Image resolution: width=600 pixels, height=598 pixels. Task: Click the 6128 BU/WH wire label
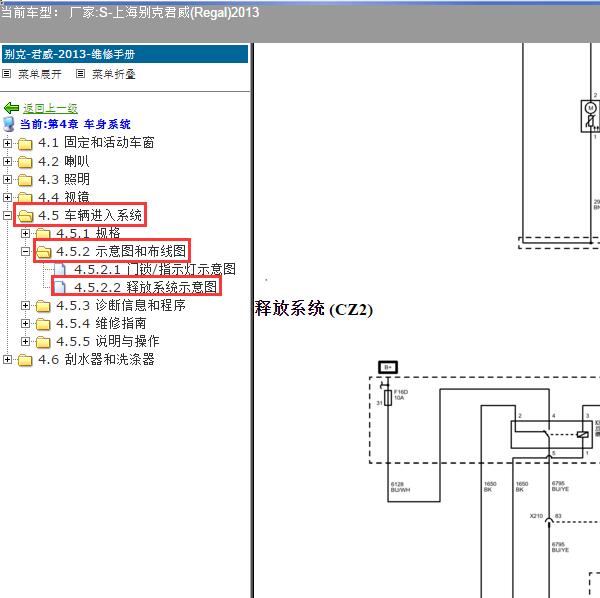400,487
